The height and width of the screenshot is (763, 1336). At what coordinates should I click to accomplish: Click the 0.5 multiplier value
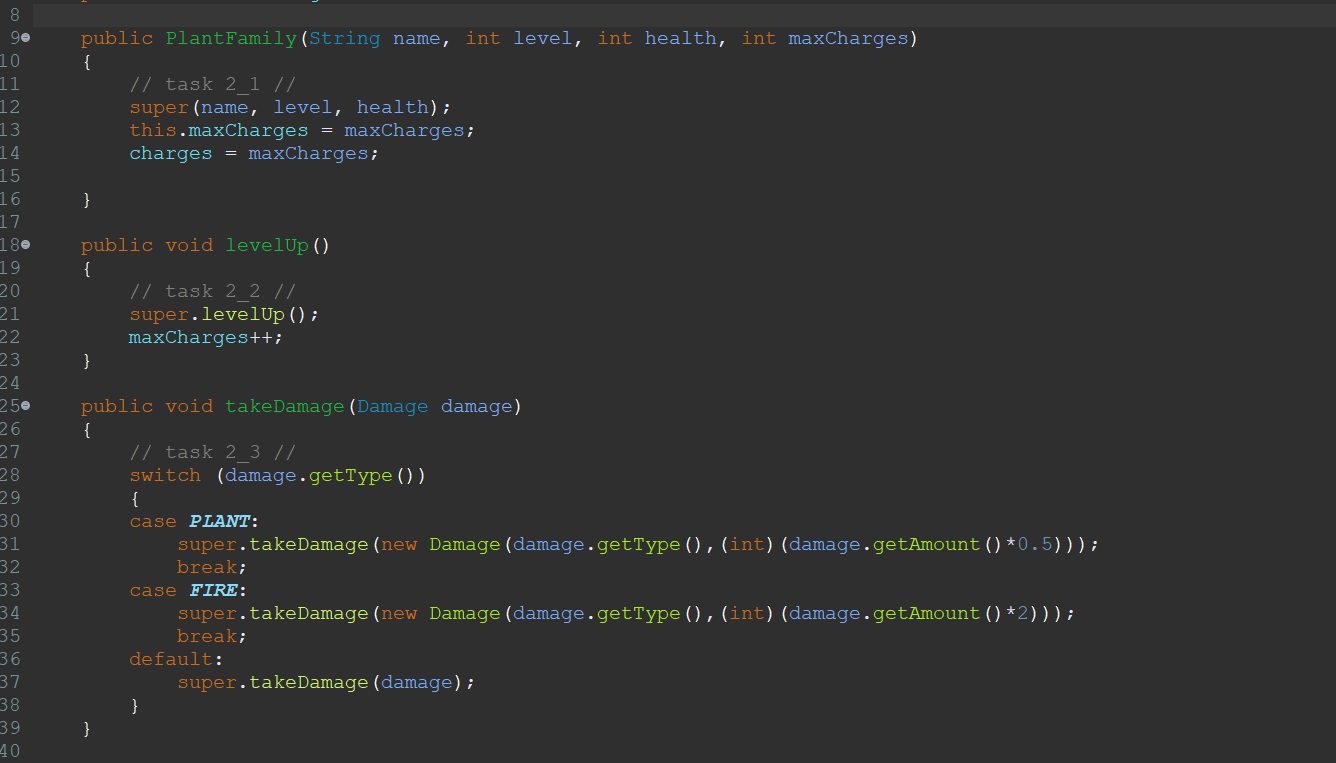[x=1035, y=544]
